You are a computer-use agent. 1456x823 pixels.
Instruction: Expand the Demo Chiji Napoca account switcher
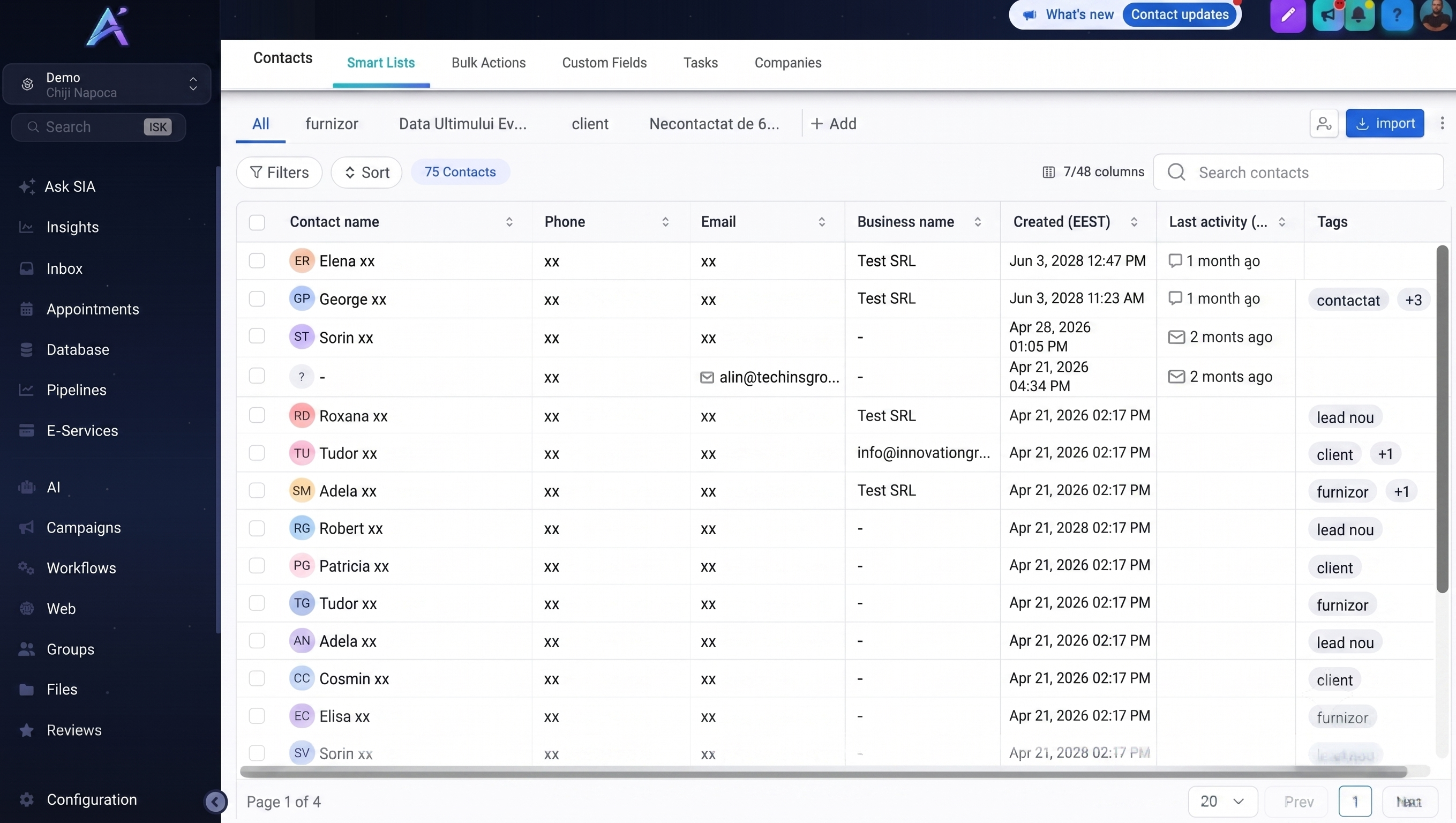click(107, 84)
